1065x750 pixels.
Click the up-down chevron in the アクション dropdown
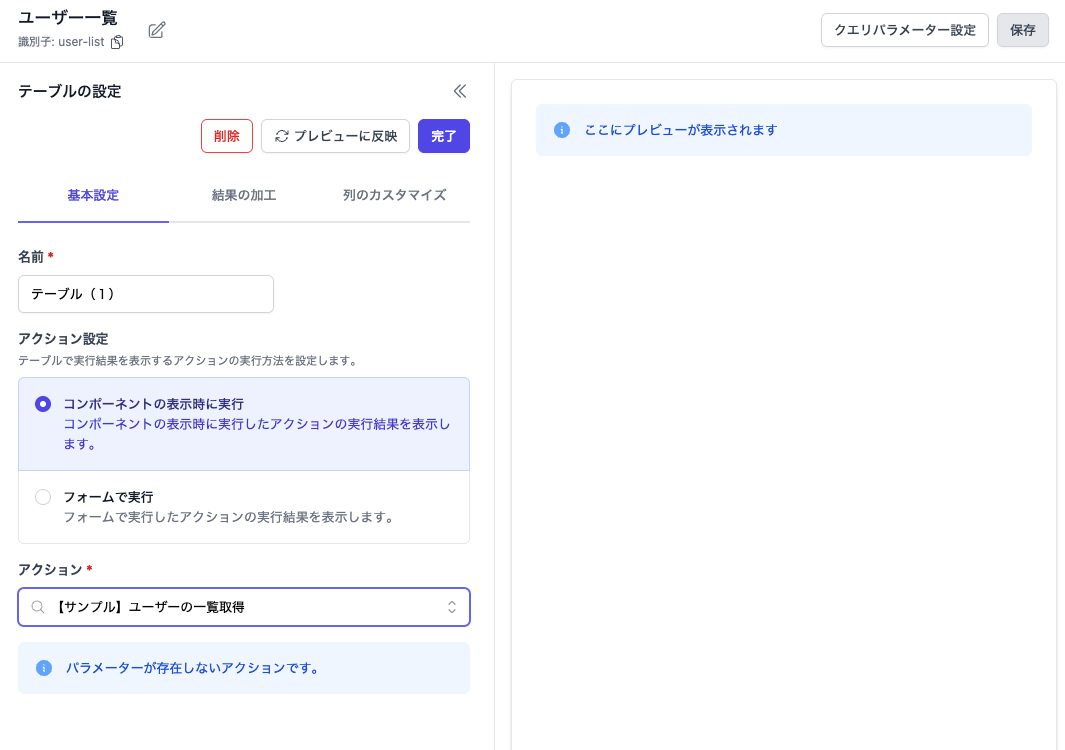(452, 607)
